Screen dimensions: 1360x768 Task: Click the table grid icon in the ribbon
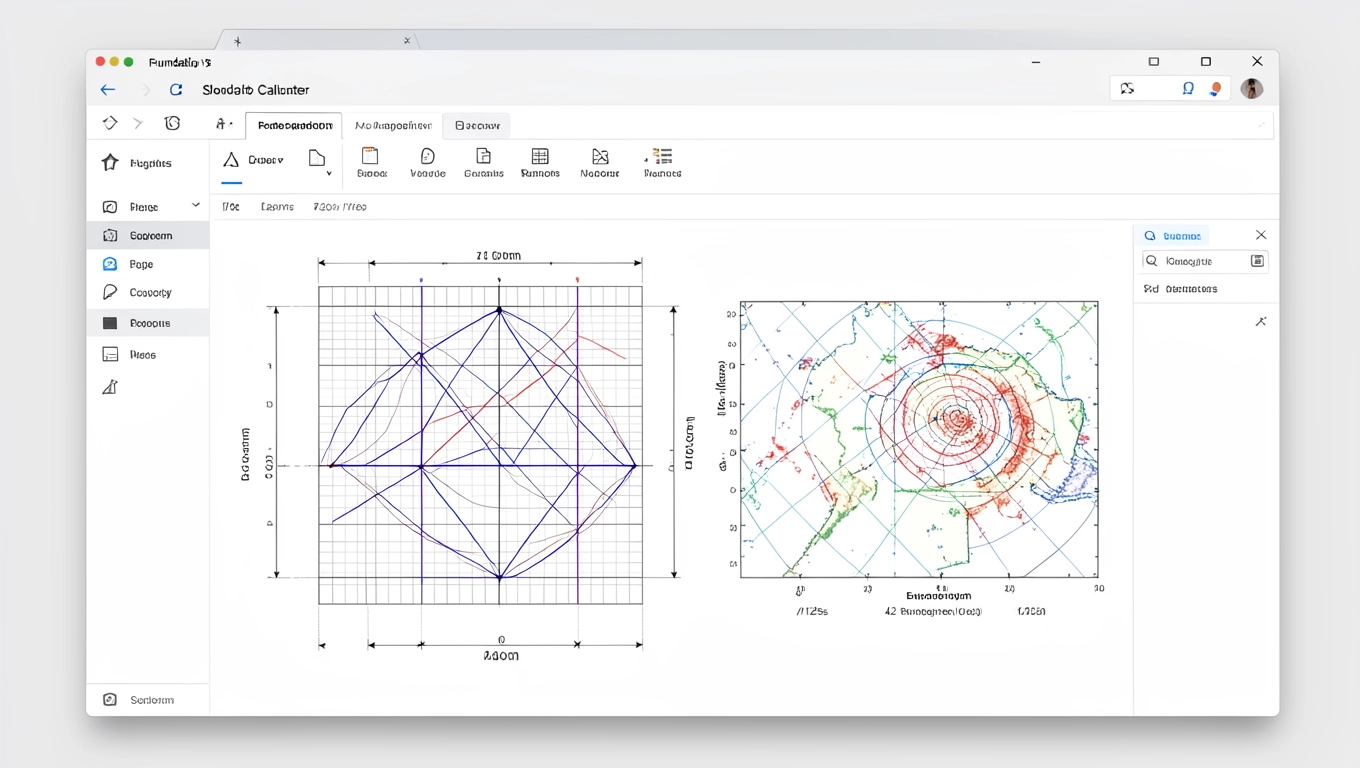(x=540, y=156)
